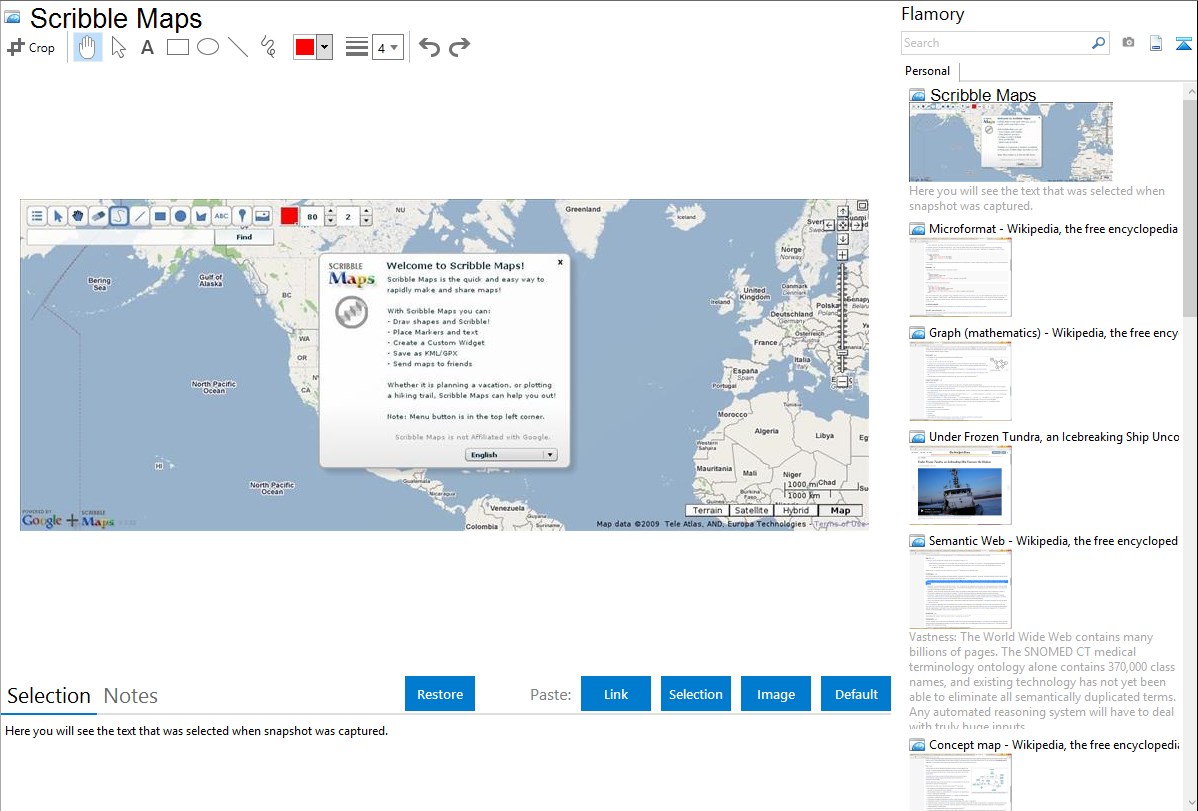Pick the rectangle shape tool
The image size is (1198, 811).
tap(178, 47)
